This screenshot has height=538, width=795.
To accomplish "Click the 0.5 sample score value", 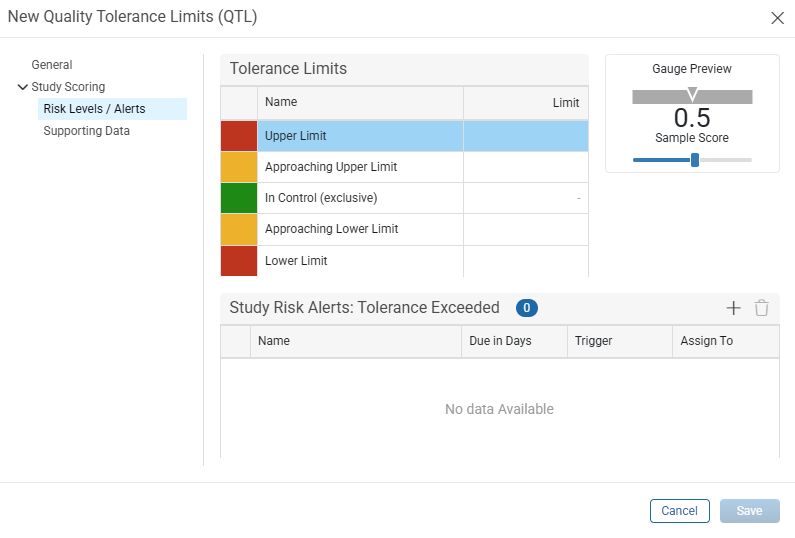I will [692, 118].
